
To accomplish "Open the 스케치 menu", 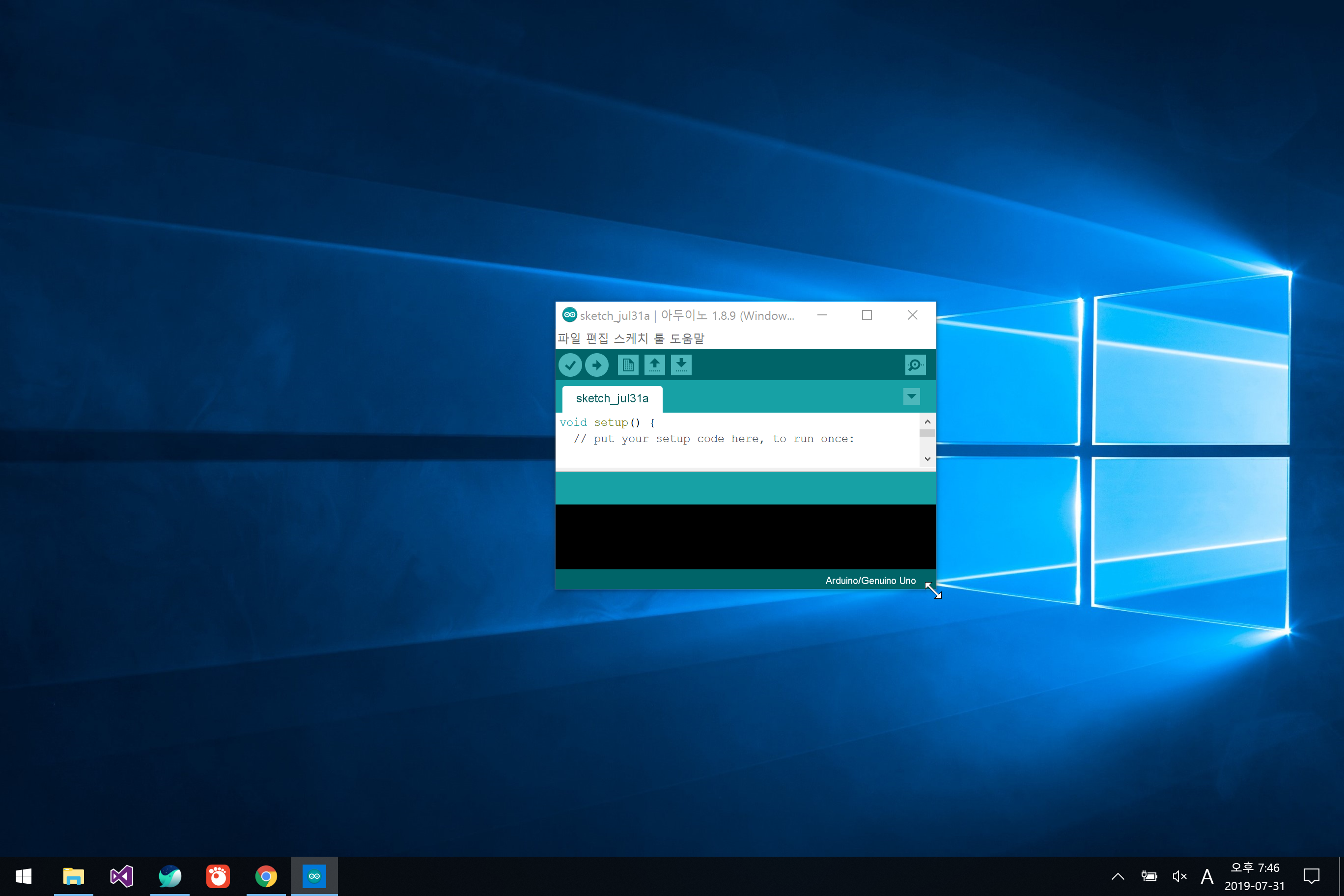I will [x=630, y=338].
